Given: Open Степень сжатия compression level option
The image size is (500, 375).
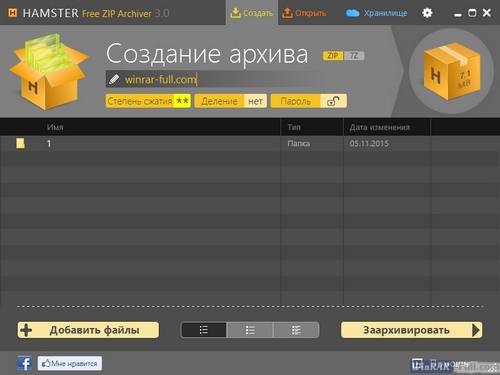Looking at the screenshot, I should [148, 101].
